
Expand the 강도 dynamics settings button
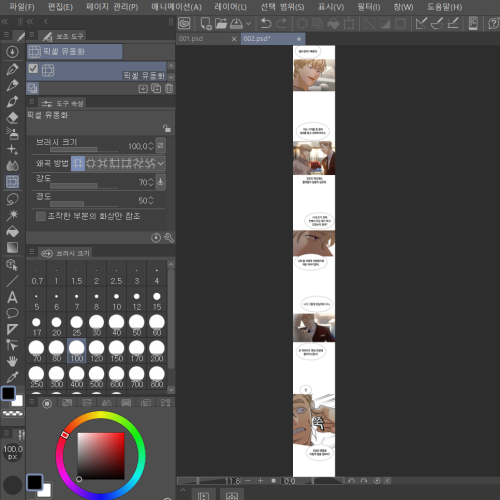[x=161, y=182]
